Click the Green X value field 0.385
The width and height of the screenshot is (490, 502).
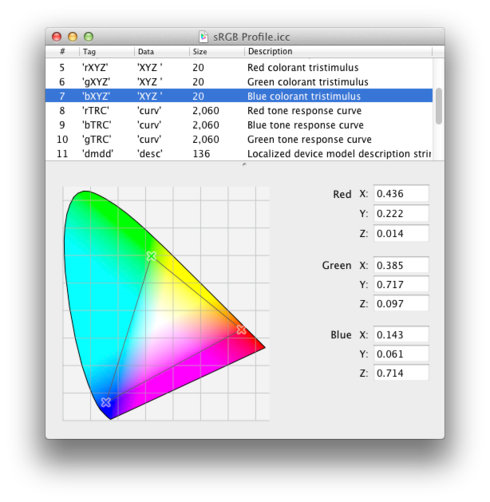tap(401, 265)
